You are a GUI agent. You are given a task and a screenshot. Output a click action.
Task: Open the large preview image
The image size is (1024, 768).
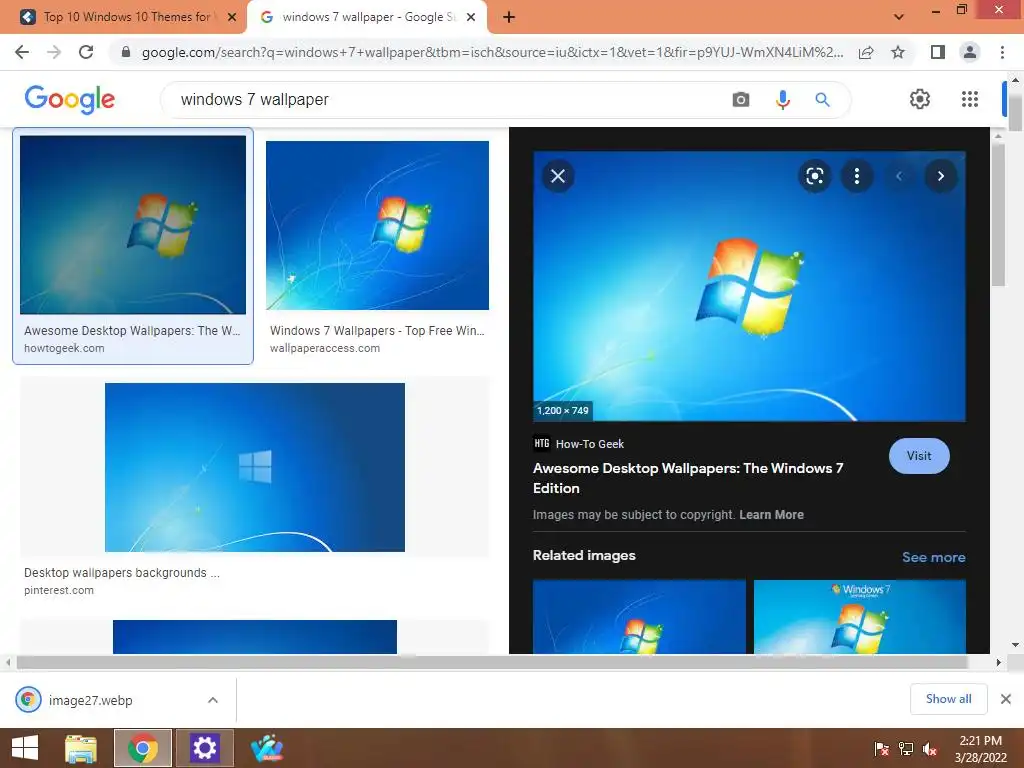tap(749, 286)
